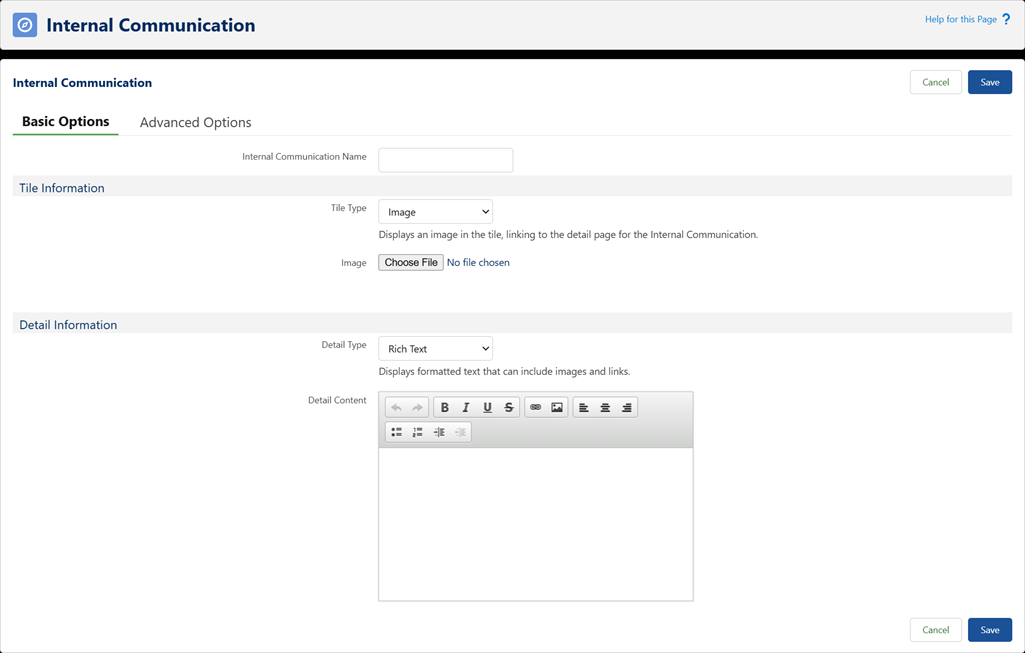Image resolution: width=1025 pixels, height=653 pixels.
Task: Insert a numbered list
Action: (x=418, y=433)
